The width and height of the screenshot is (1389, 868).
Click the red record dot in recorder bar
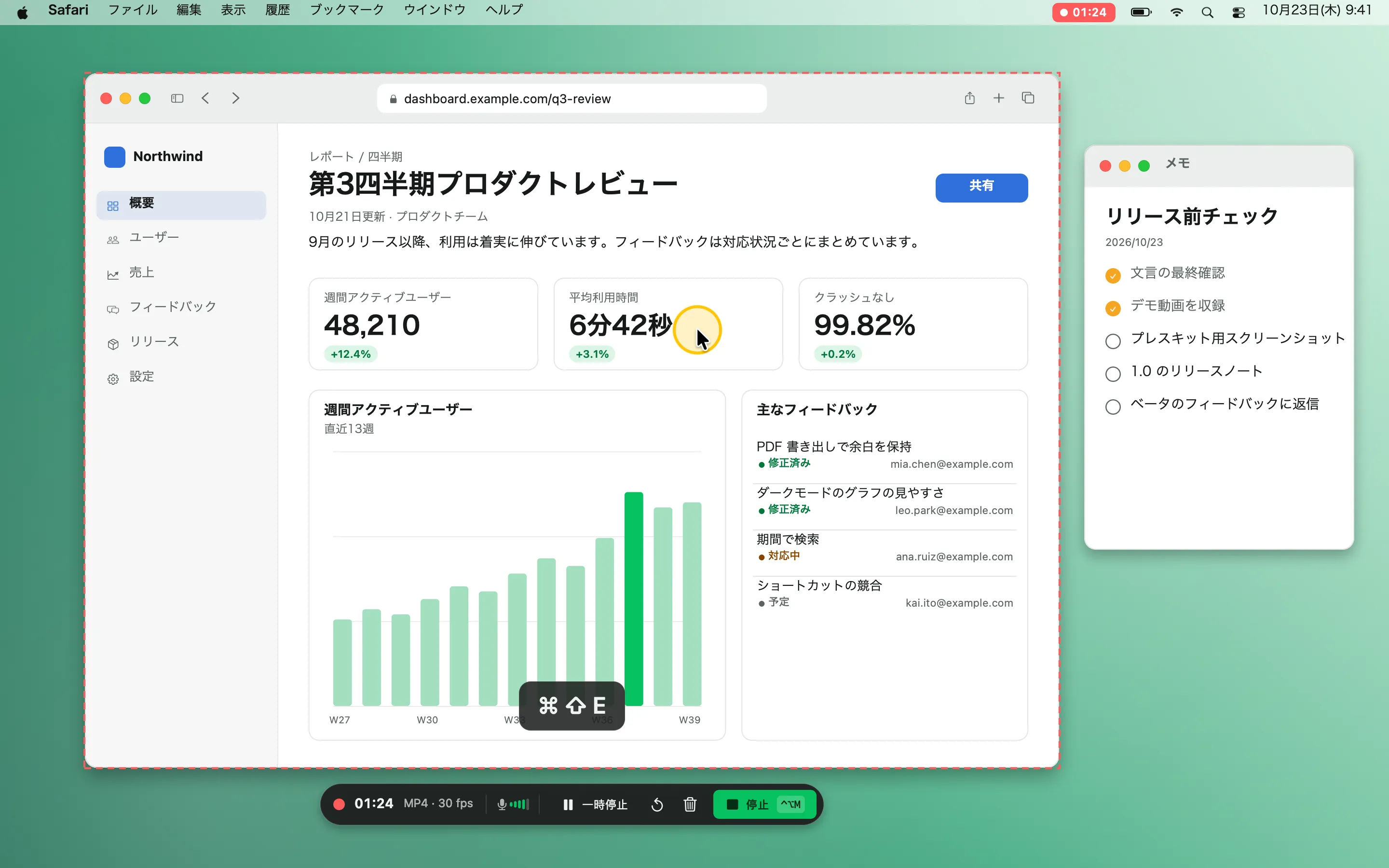(339, 804)
